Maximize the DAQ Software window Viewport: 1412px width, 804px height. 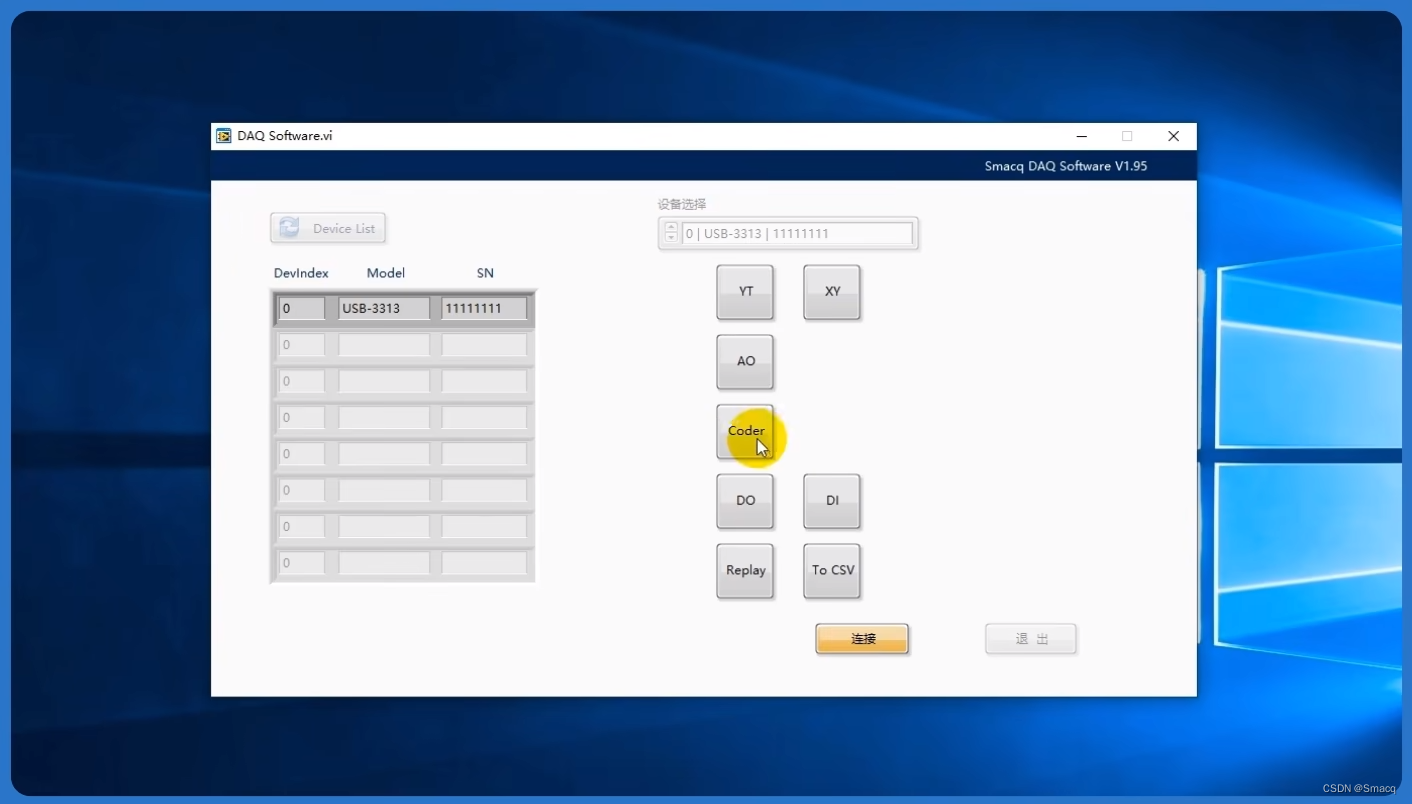(1127, 136)
